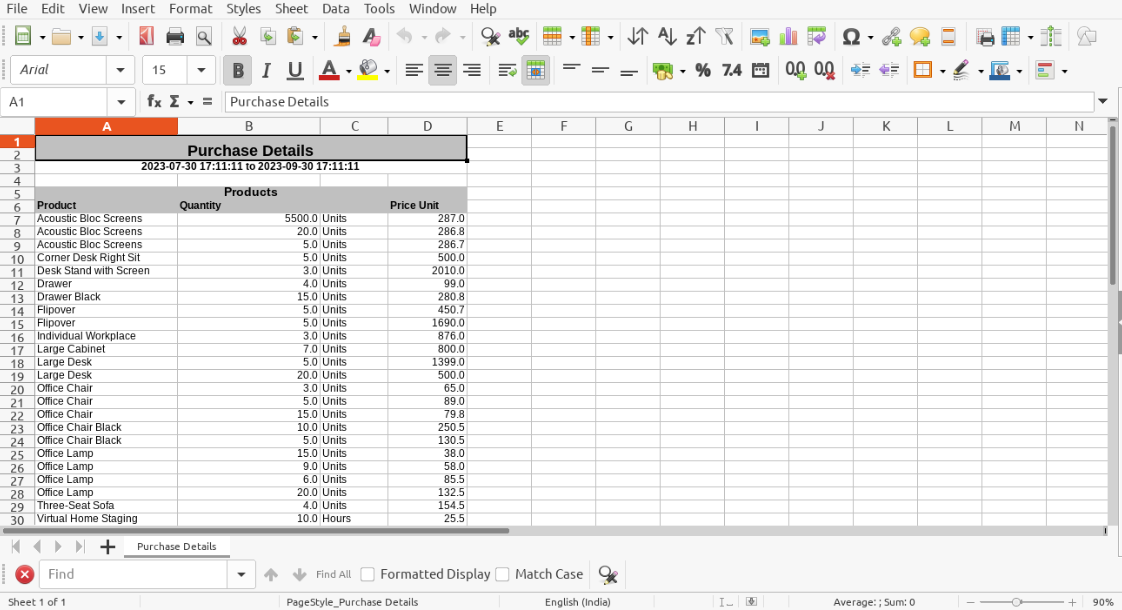Click the Cut scissors icon
This screenshot has height=610, width=1122.
[239, 36]
